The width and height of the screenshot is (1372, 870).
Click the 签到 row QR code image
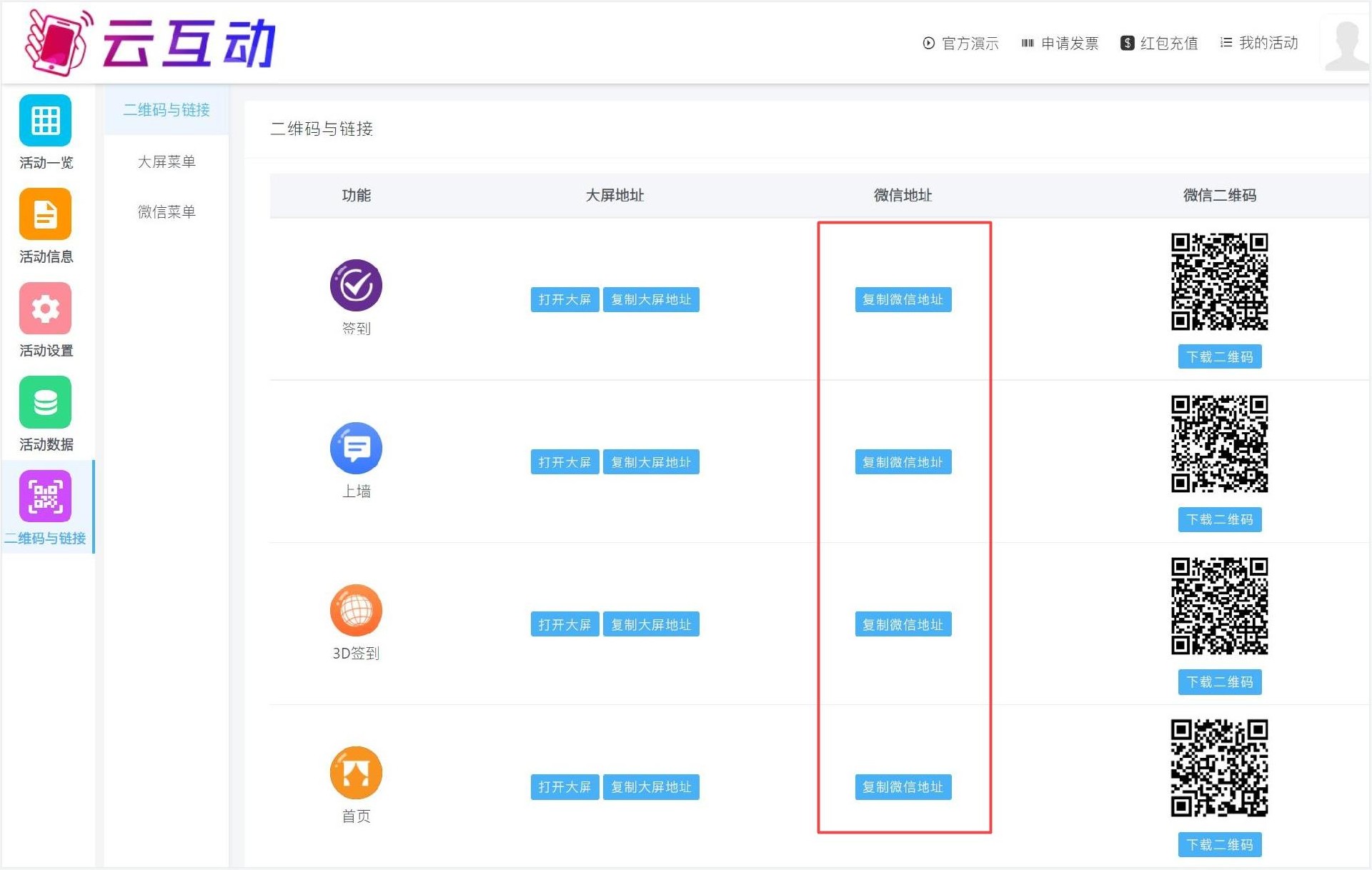pos(1220,281)
